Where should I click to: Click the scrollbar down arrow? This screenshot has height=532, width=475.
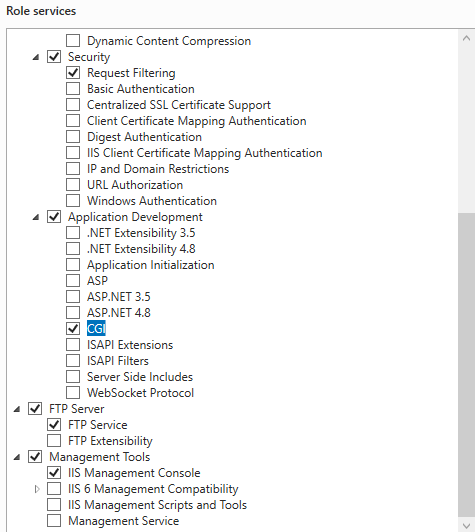tap(466, 525)
